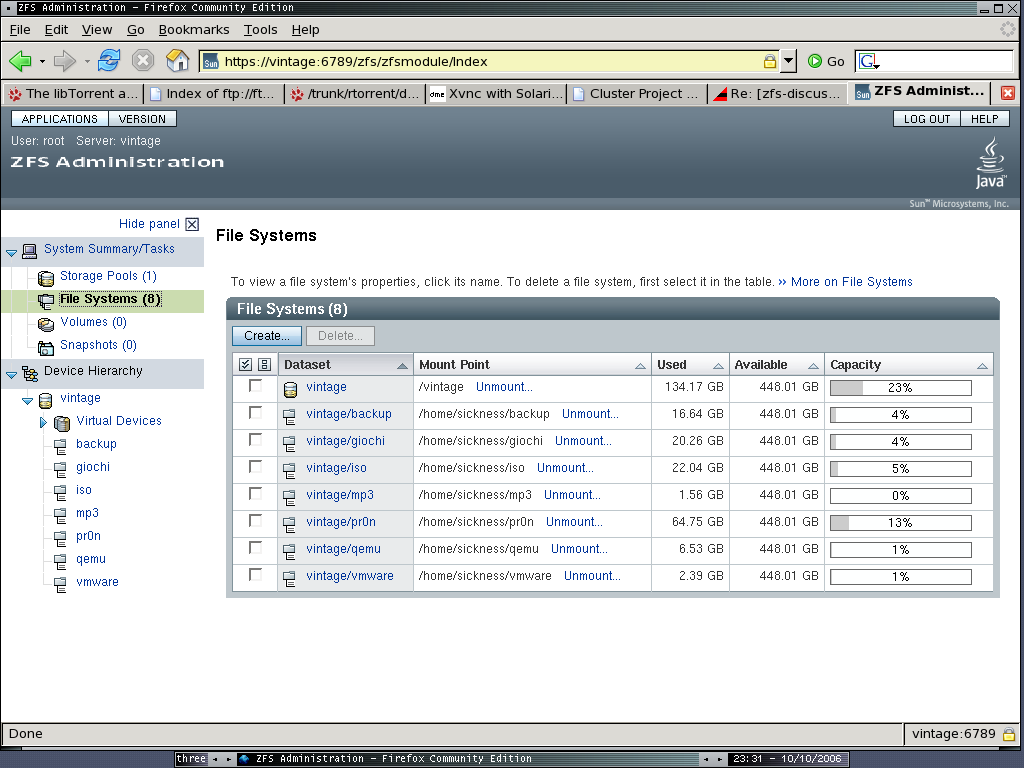Collapse the Device Hierarchy section
Screen dimensions: 1024x768
12,374
